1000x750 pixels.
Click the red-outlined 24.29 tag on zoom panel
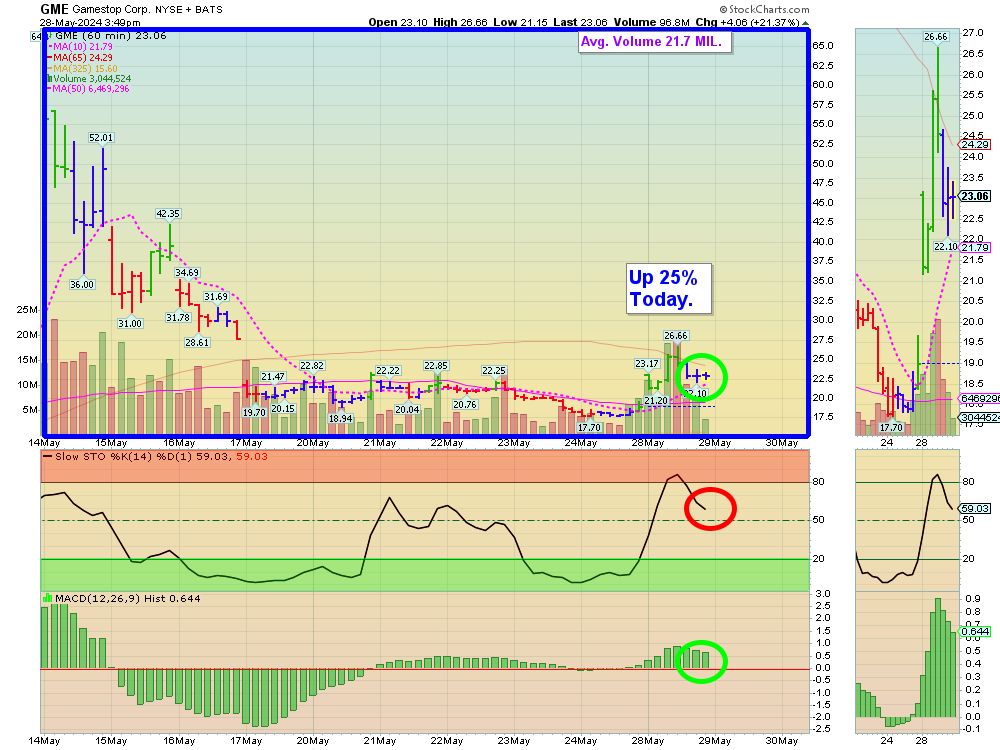tap(975, 145)
